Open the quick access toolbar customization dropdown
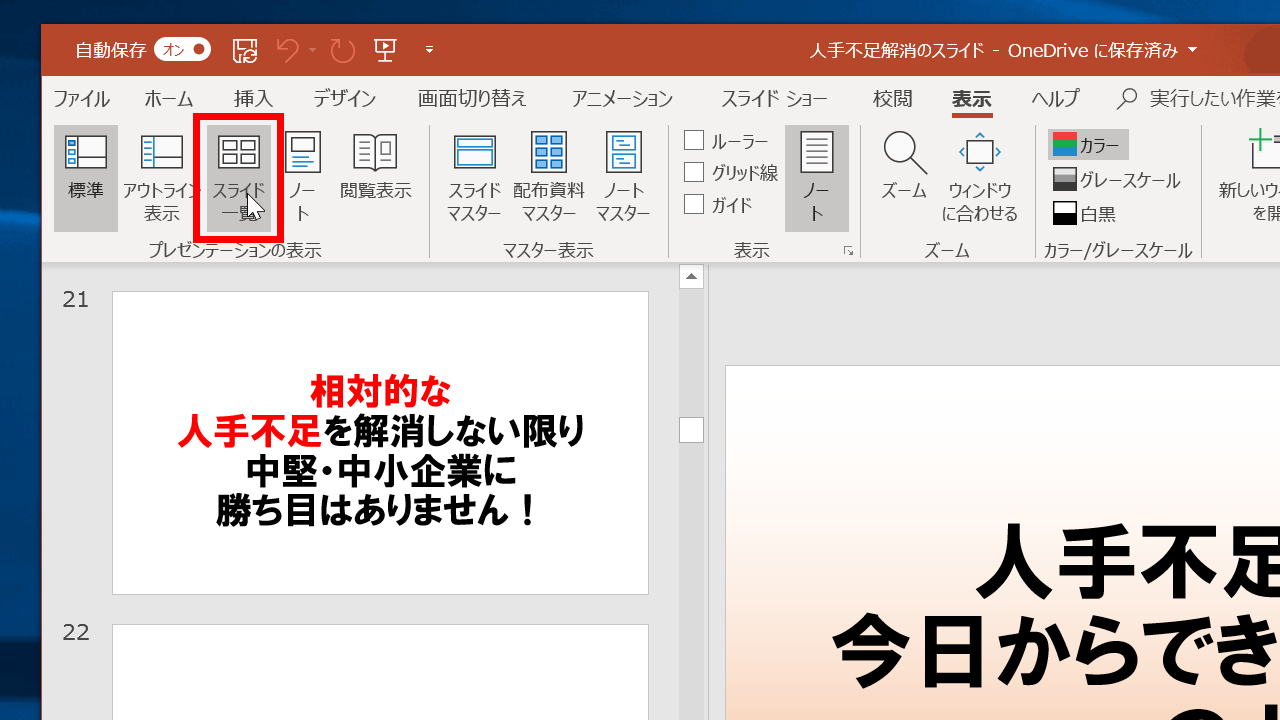The image size is (1280, 720). [429, 50]
